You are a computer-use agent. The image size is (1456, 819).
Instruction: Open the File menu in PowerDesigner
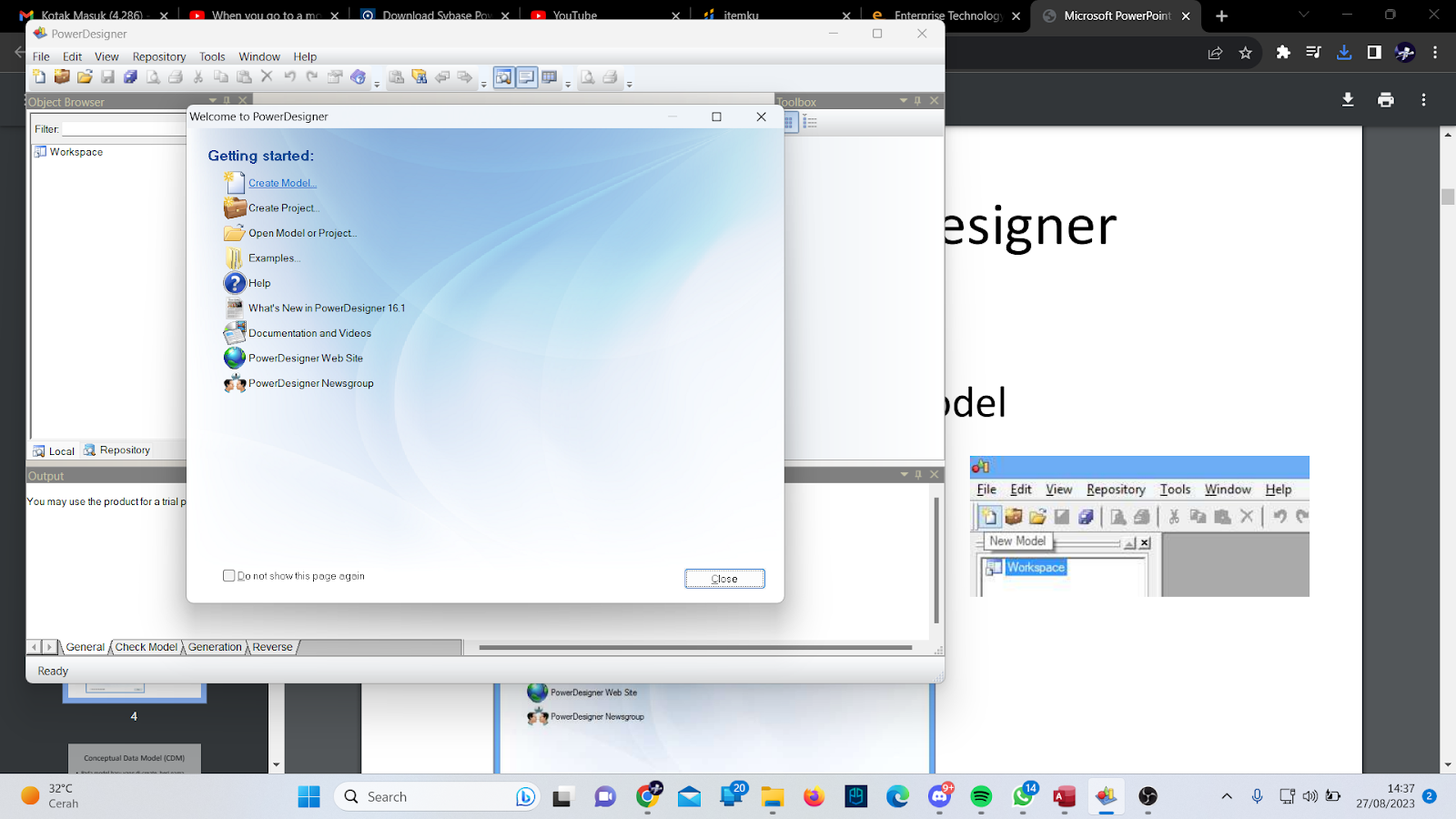42,56
